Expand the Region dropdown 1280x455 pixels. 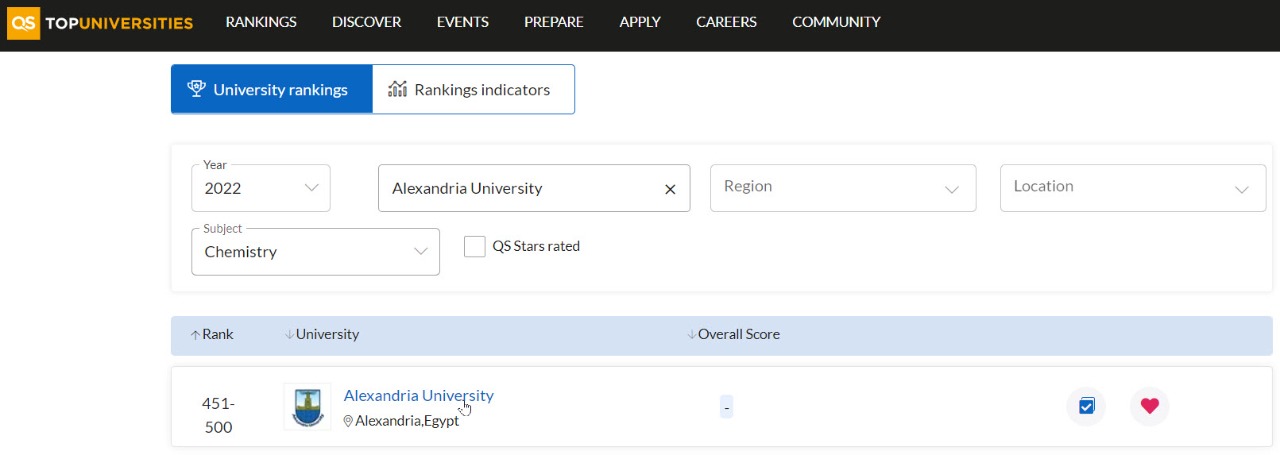842,188
